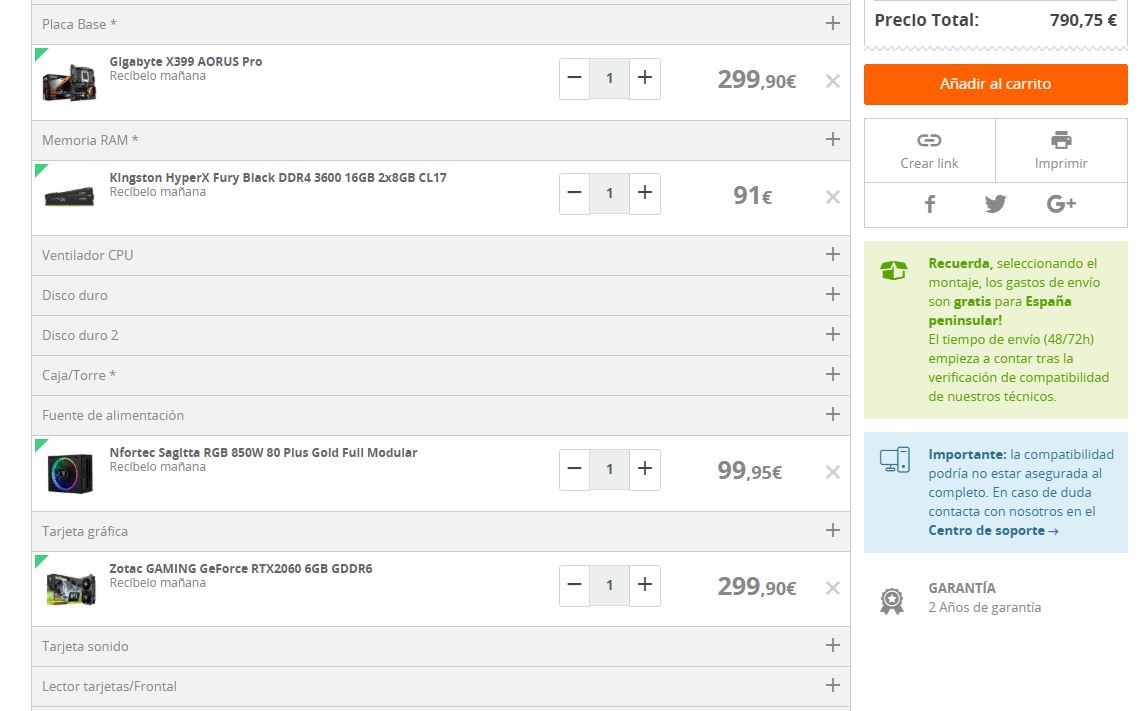Increase quantity of Zotac RTX2060 card

[x=645, y=585]
